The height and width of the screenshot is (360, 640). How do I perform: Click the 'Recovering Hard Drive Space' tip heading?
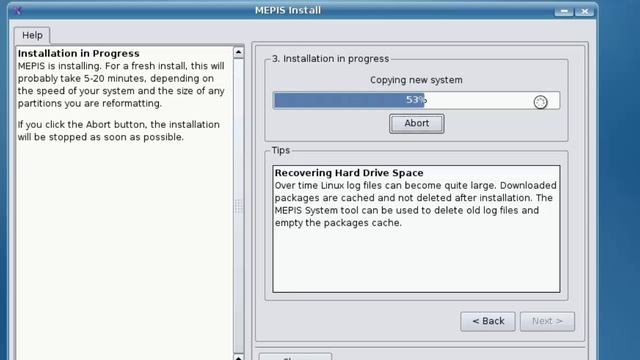(x=349, y=173)
